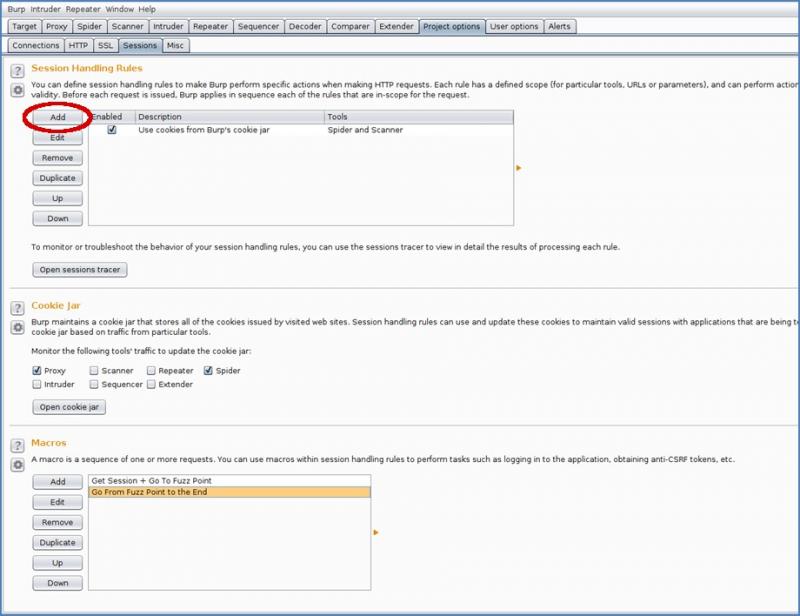Select rule 'Use cookies from Burp's cookie jar'
800x616 pixels.
[301, 130]
